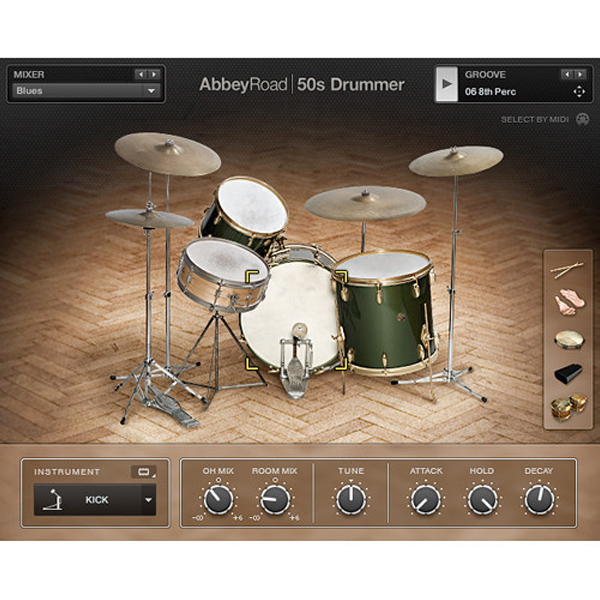
Task: Click the kick pedal instrument icon
Action: [x=52, y=500]
